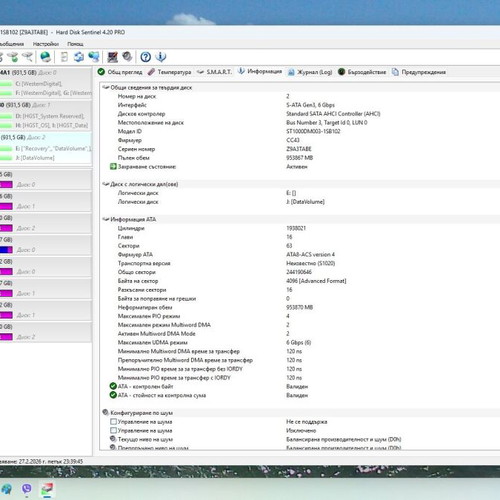The width and height of the screenshot is (500, 500).
Task: Click the disk with magnifier toolbar icon
Action: tap(28, 57)
